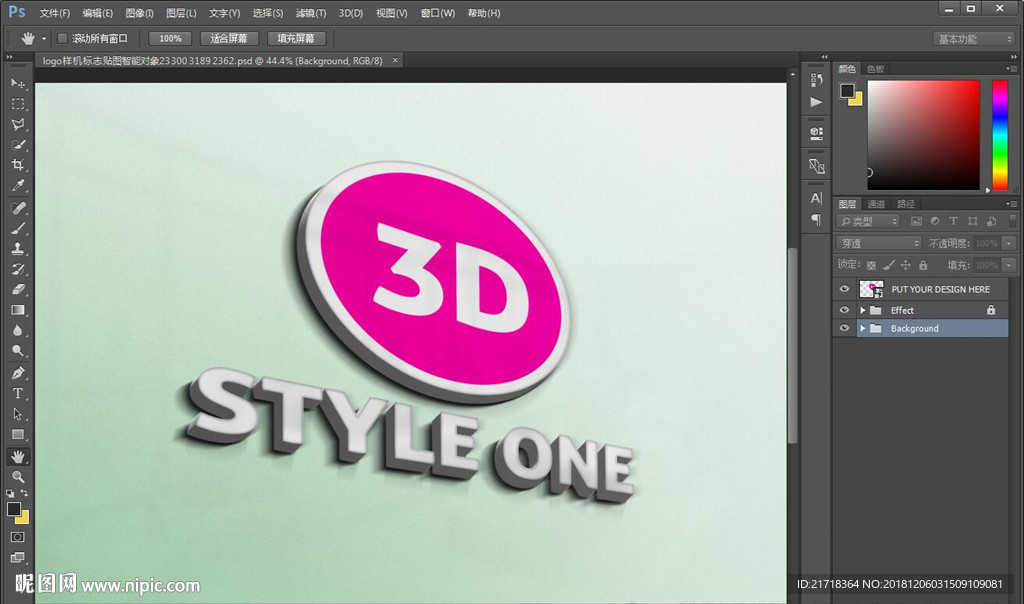
Task: Open the opacity value dropdown arrow
Action: [1010, 243]
